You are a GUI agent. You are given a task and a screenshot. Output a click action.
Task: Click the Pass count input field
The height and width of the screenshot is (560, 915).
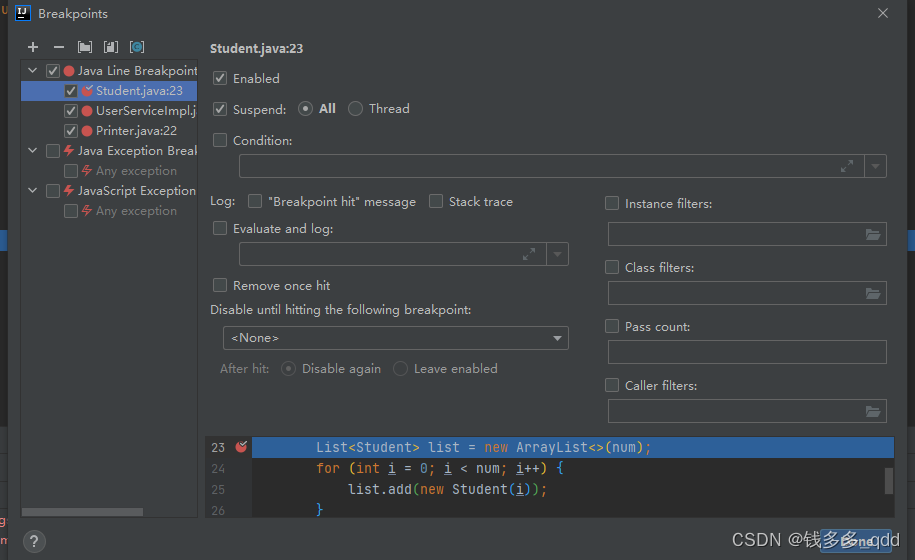tap(747, 352)
